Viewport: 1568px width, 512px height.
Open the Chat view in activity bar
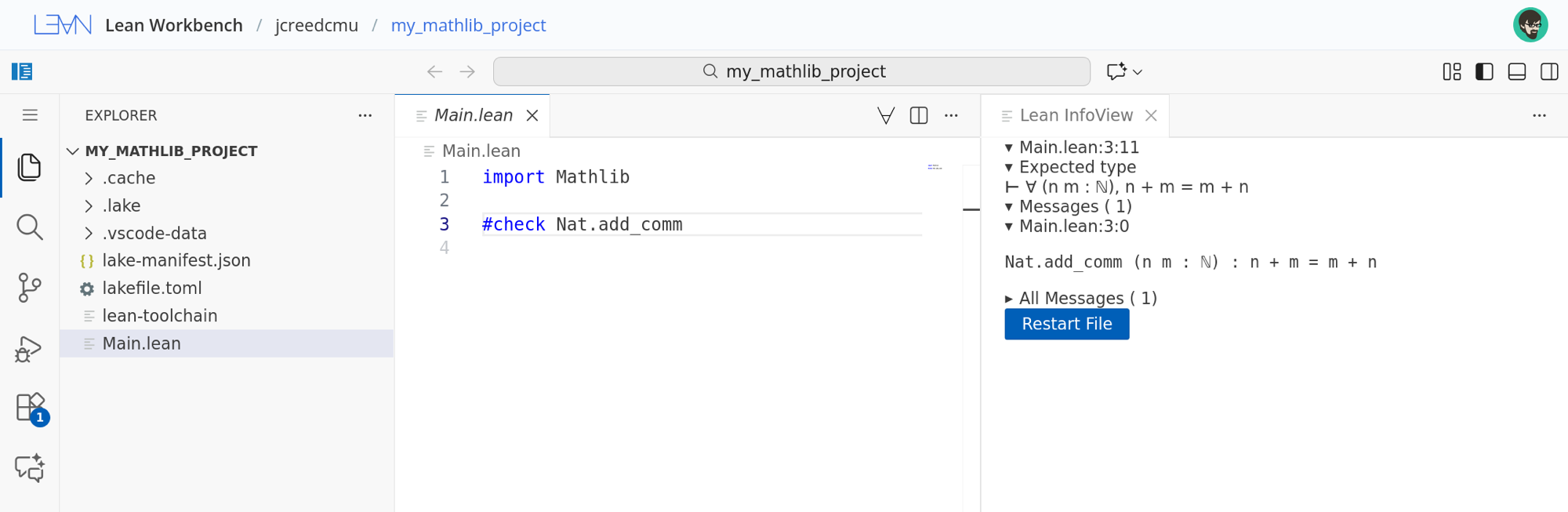(x=29, y=468)
